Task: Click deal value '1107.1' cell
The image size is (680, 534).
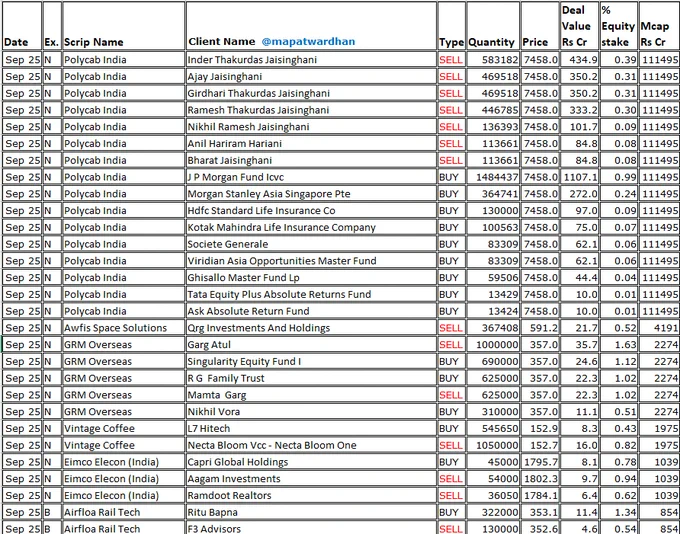Action: 580,177
